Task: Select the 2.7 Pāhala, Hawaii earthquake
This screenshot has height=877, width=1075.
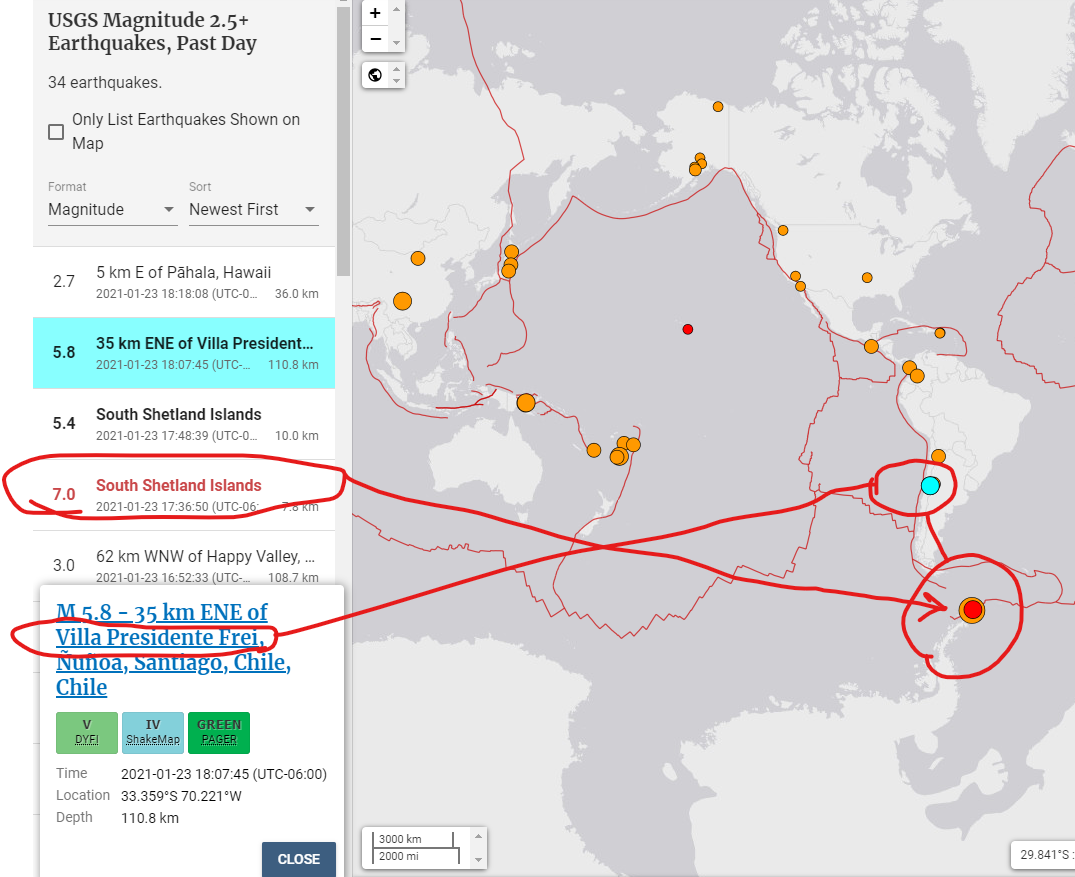Action: [x=184, y=282]
